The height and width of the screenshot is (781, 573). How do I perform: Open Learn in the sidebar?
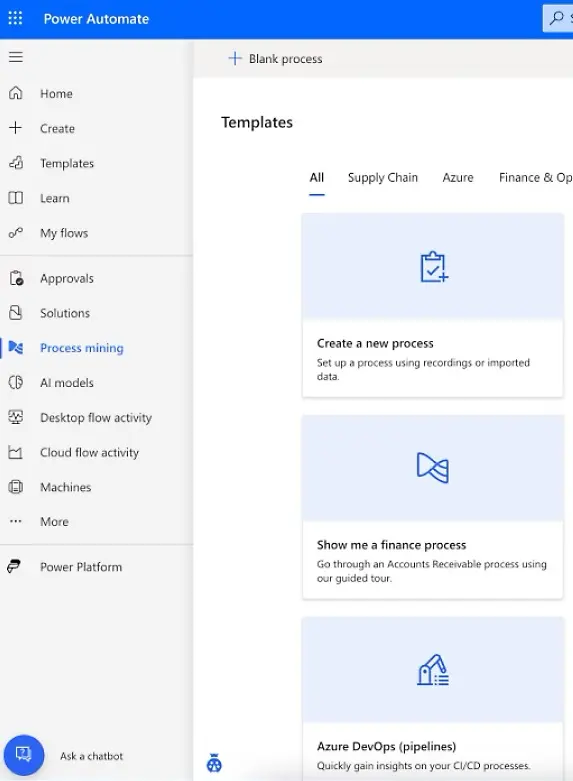55,198
